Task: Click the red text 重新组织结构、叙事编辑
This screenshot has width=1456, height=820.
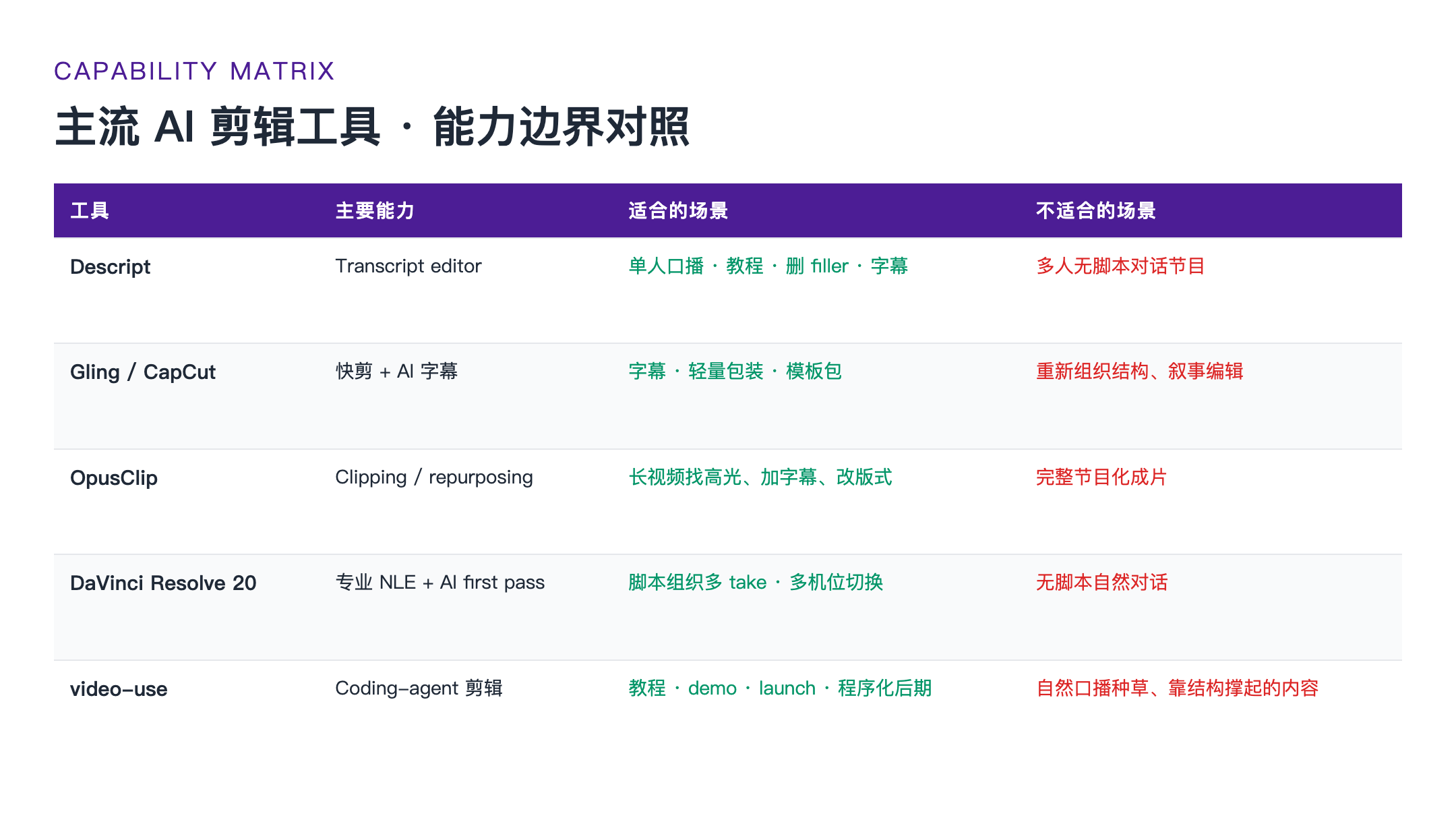Action: pos(1139,371)
